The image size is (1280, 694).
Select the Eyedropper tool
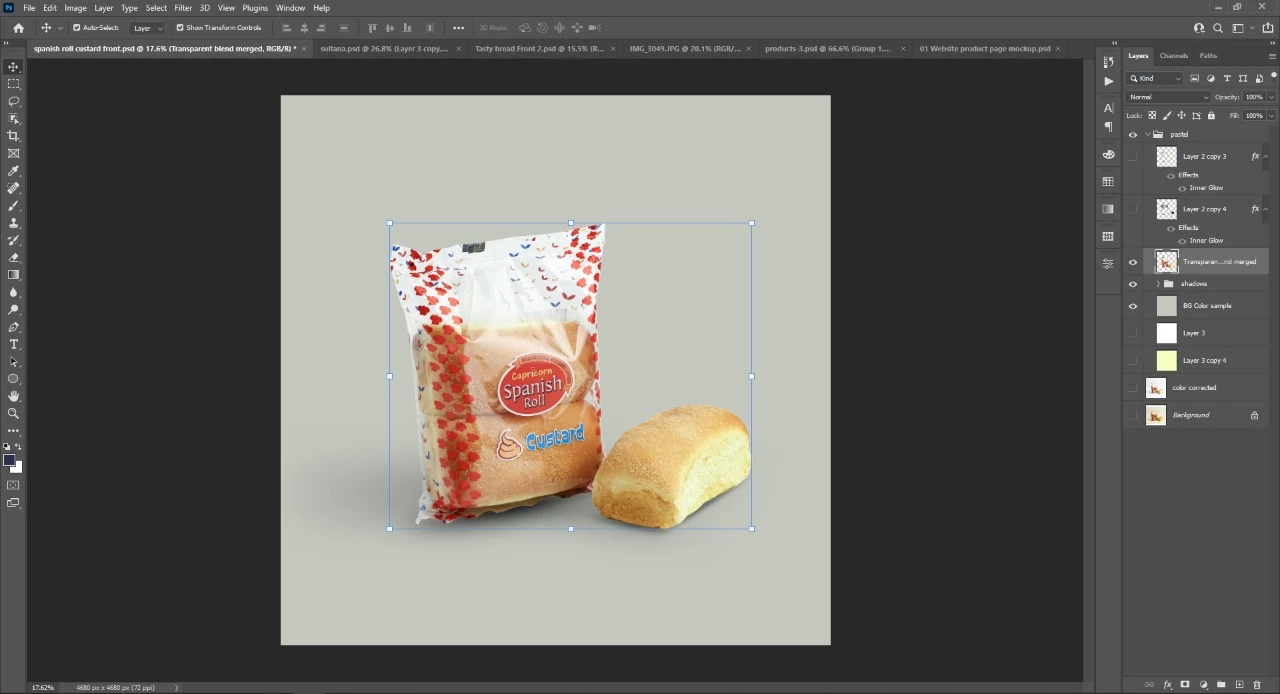[13, 171]
